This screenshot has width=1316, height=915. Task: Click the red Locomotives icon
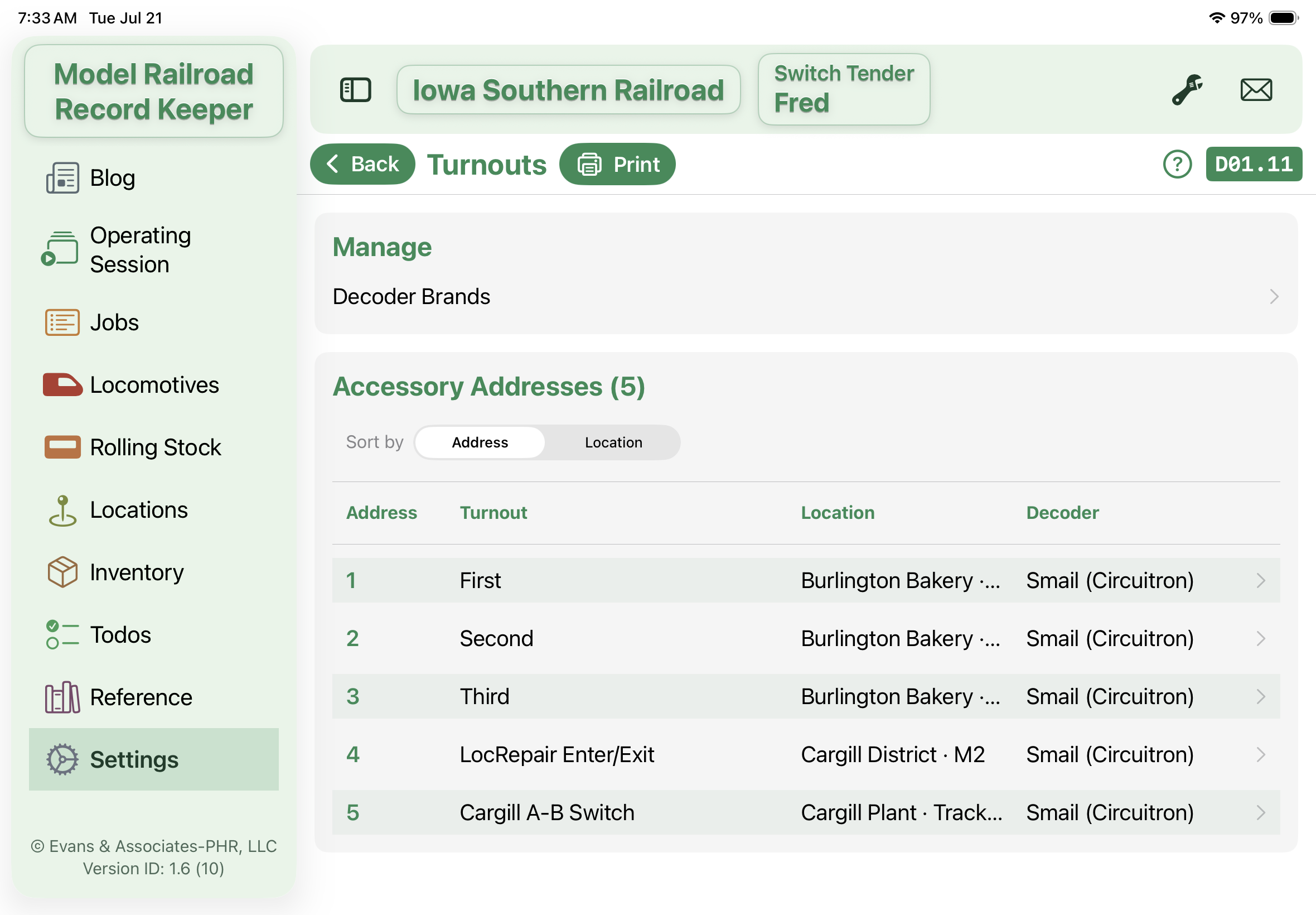[x=62, y=384]
